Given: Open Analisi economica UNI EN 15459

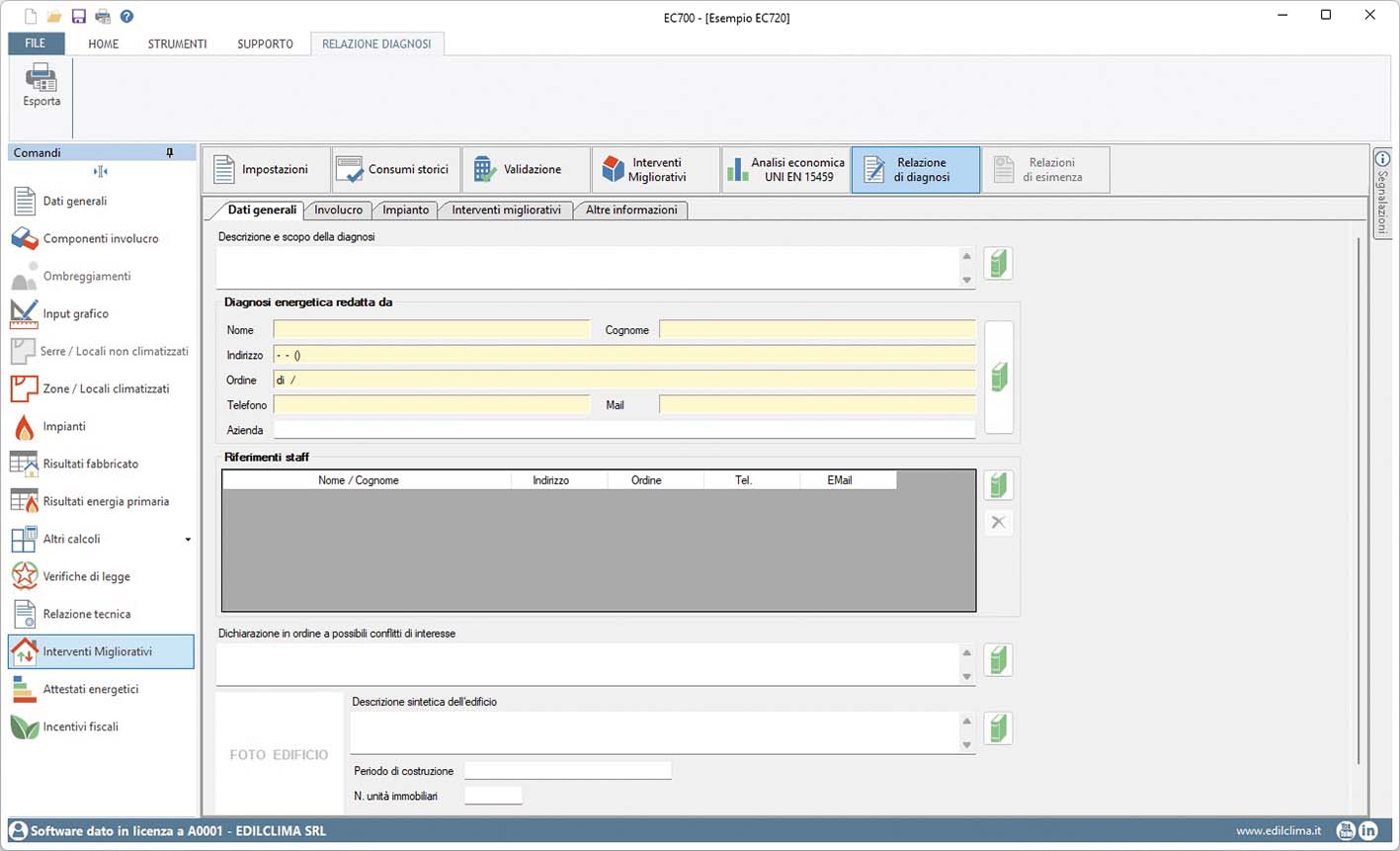Looking at the screenshot, I should coord(784,170).
